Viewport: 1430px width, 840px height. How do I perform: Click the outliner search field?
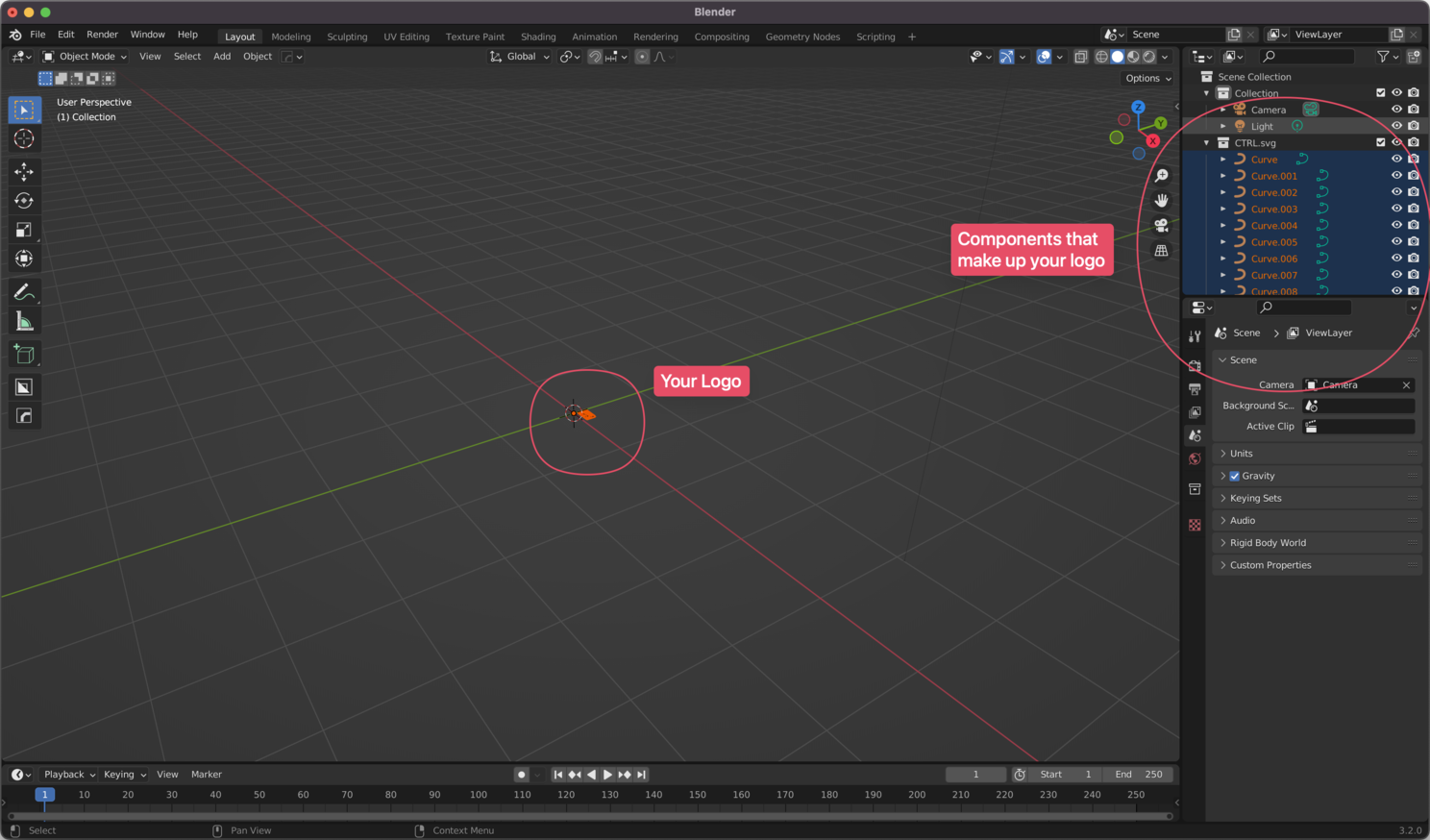tap(1307, 57)
